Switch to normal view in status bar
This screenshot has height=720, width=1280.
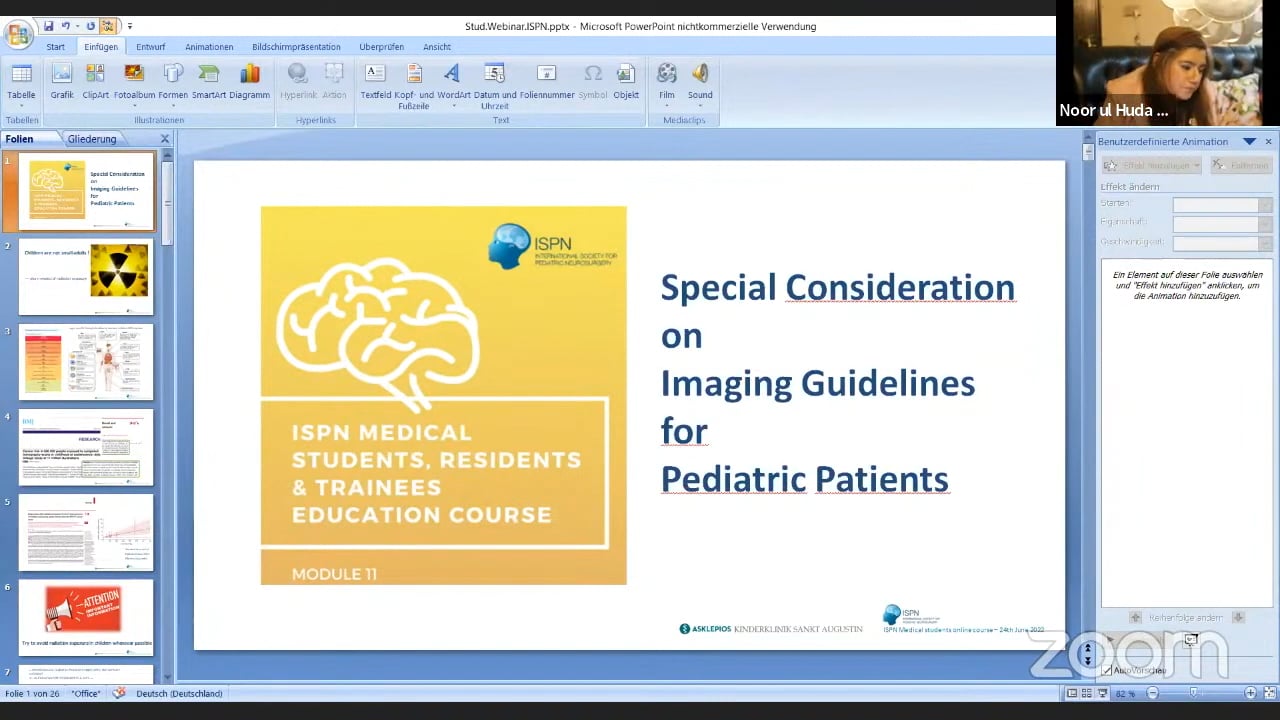(x=1072, y=693)
